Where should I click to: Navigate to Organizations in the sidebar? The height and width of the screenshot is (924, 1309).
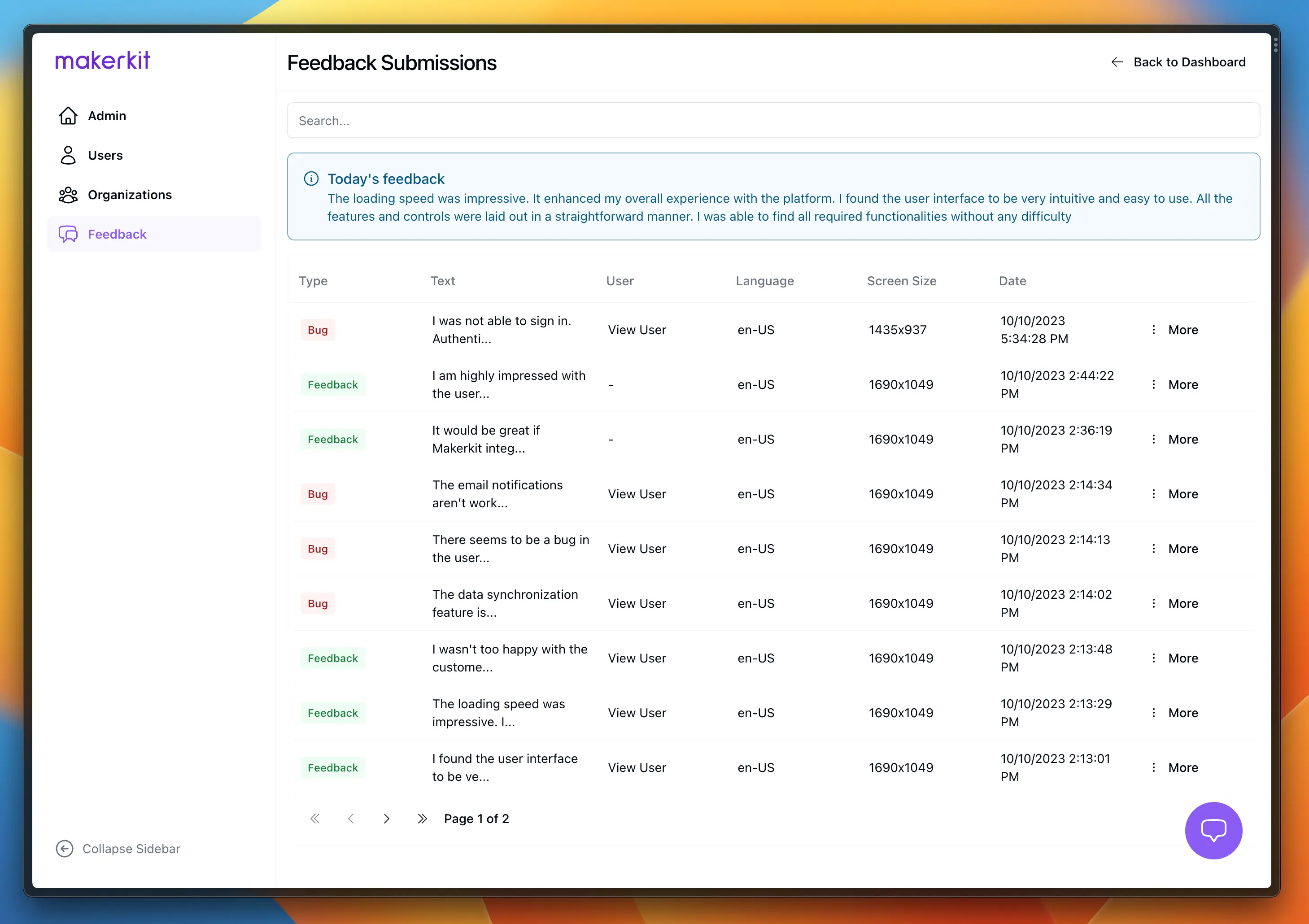pyautogui.click(x=129, y=195)
